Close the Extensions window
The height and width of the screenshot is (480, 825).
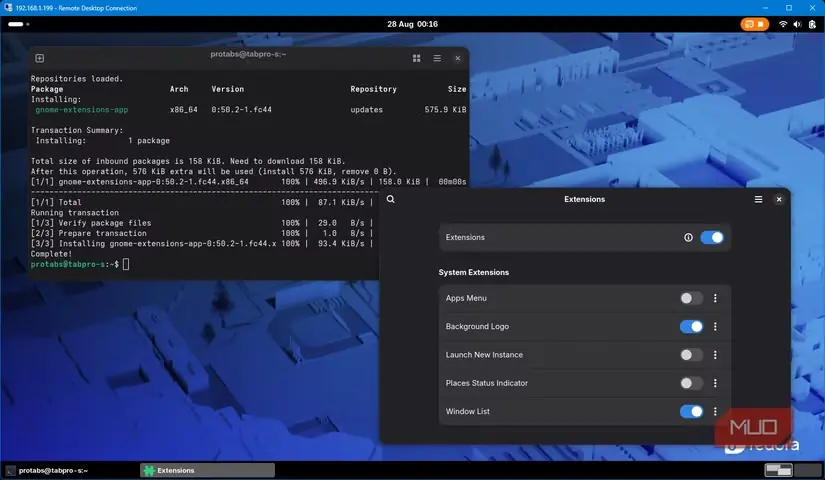coord(779,199)
